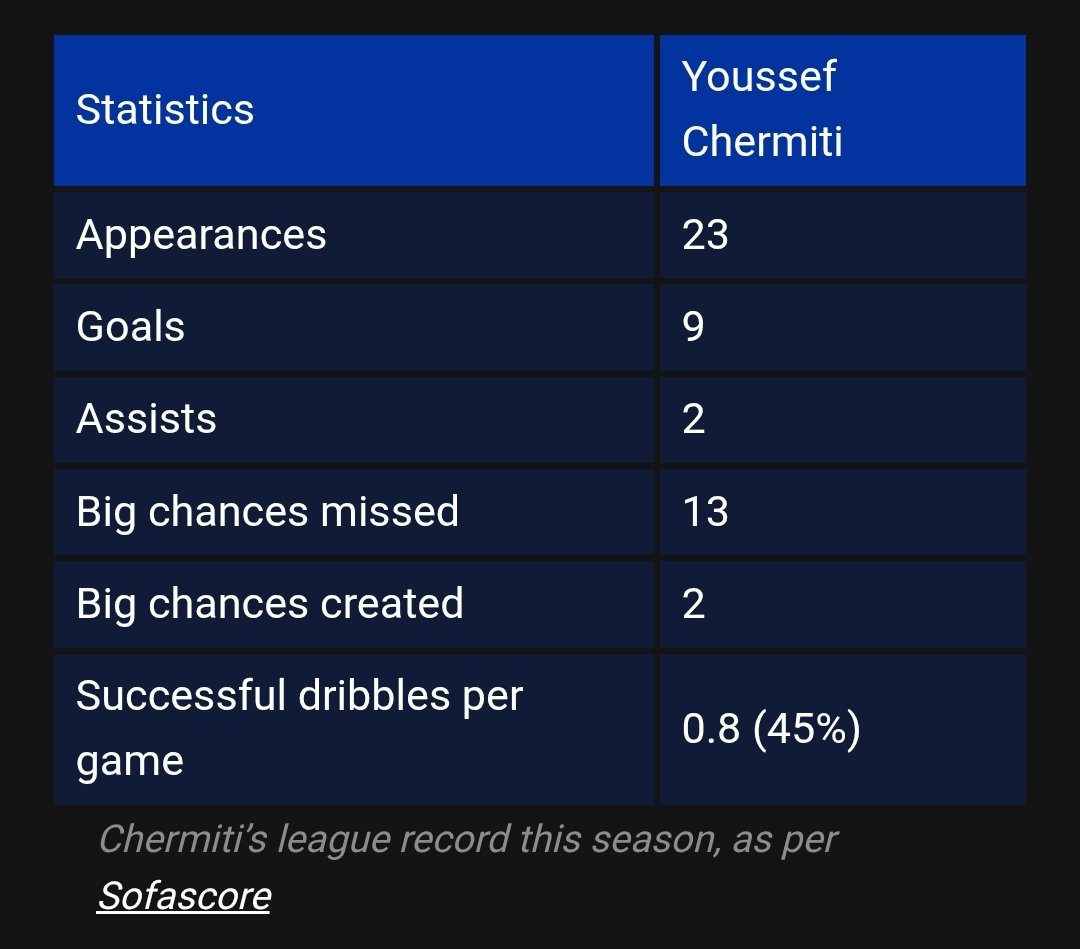
Task: Click the word game in the last row
Action: (x=130, y=762)
